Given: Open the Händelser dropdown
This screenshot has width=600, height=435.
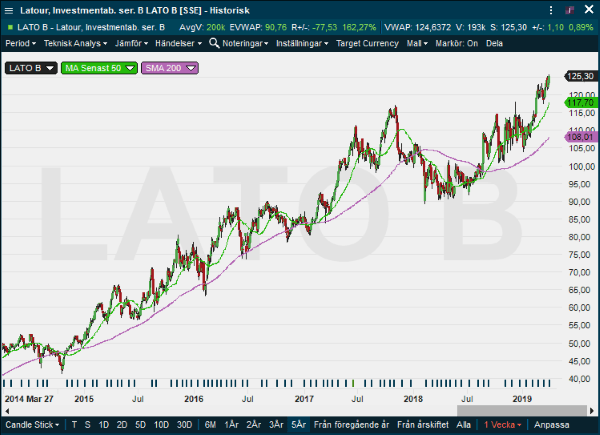Looking at the screenshot, I should tap(178, 43).
